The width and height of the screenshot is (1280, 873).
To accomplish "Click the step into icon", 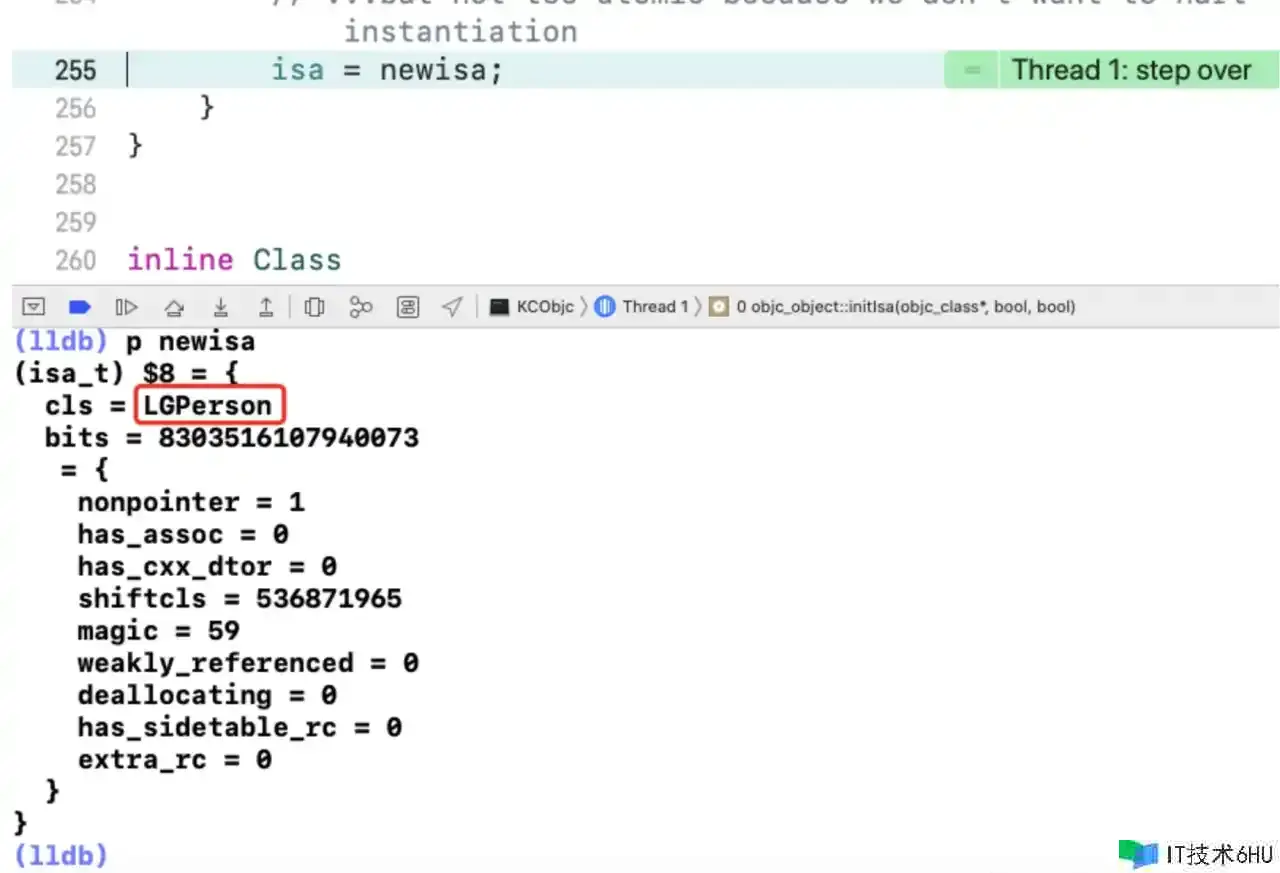I will point(221,307).
